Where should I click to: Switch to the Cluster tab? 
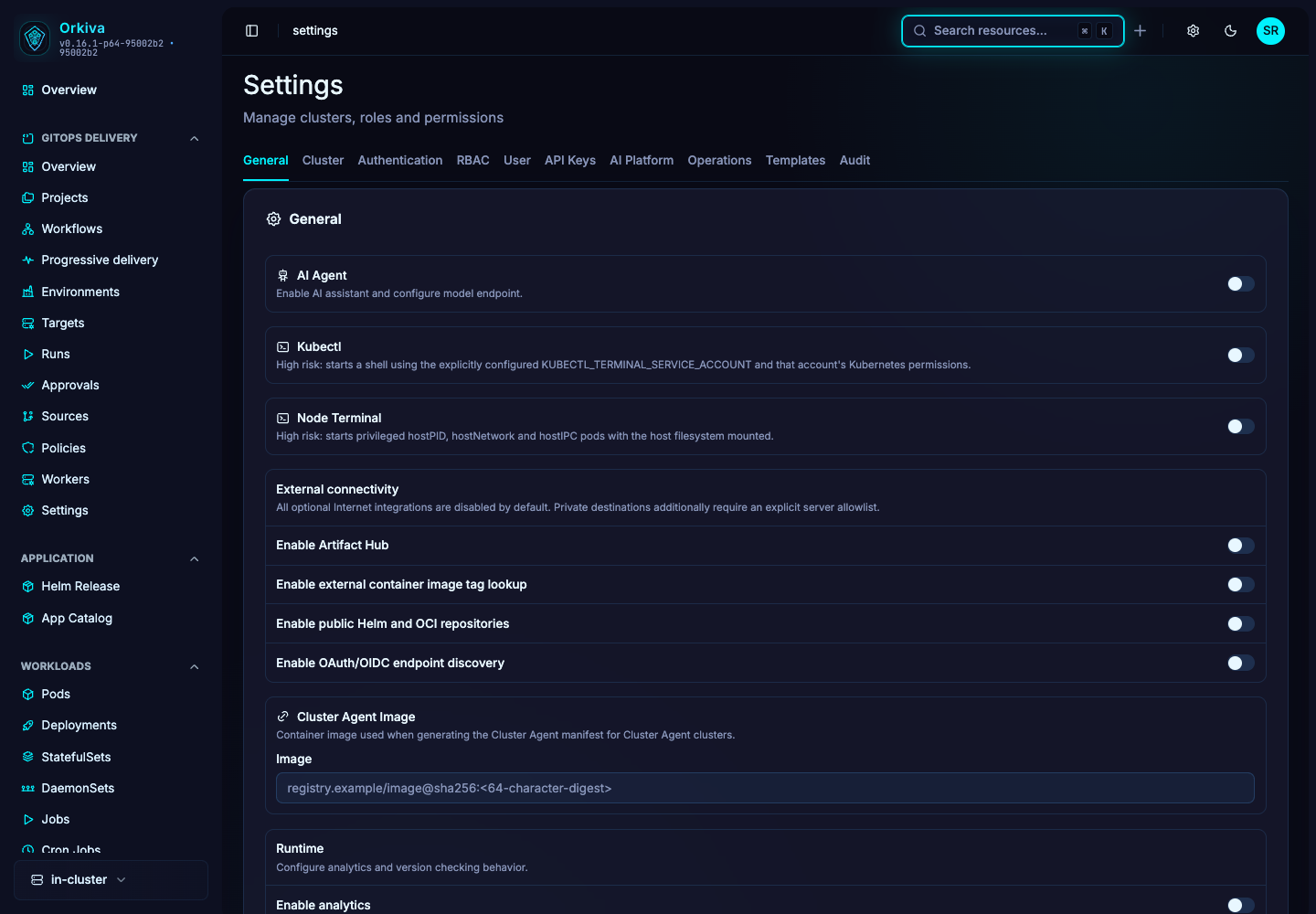pyautogui.click(x=323, y=160)
